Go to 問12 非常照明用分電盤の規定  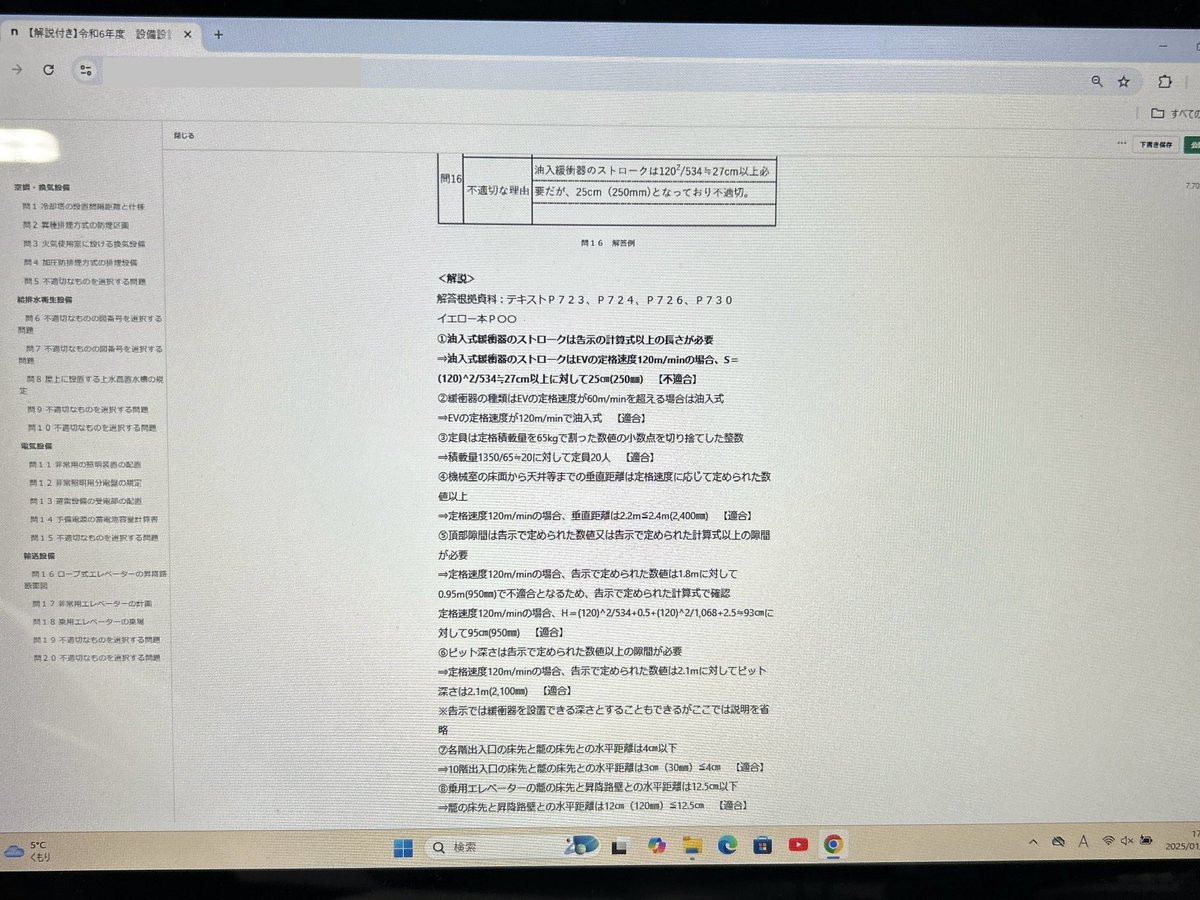[86, 482]
